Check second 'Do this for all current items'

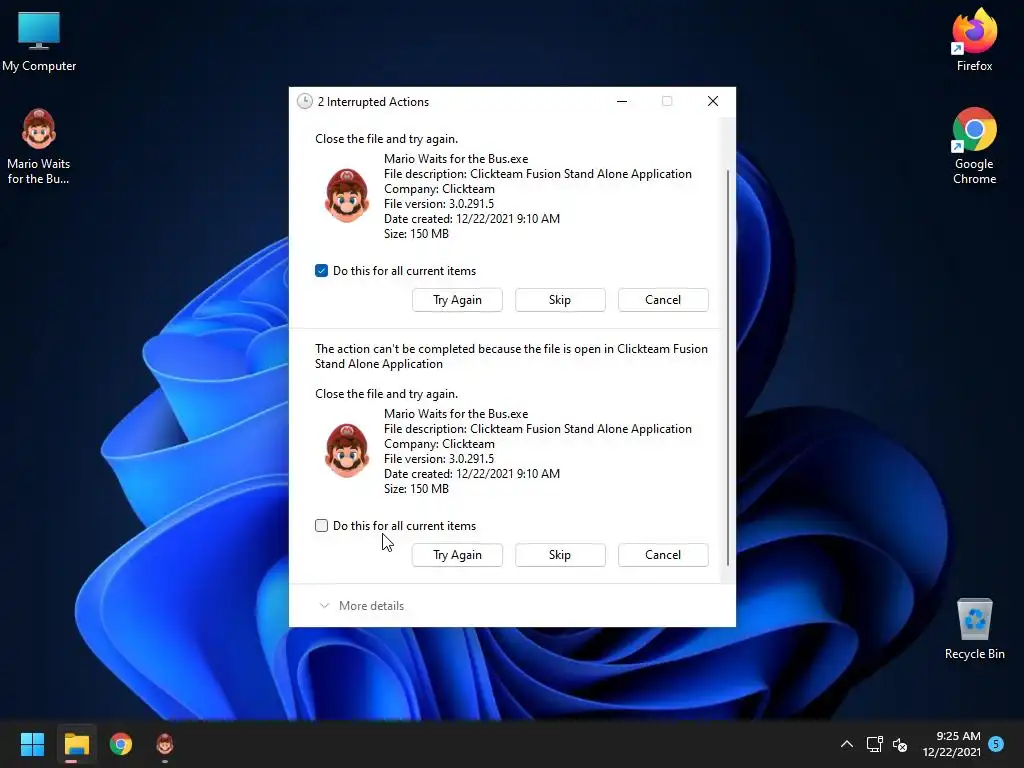(321, 526)
